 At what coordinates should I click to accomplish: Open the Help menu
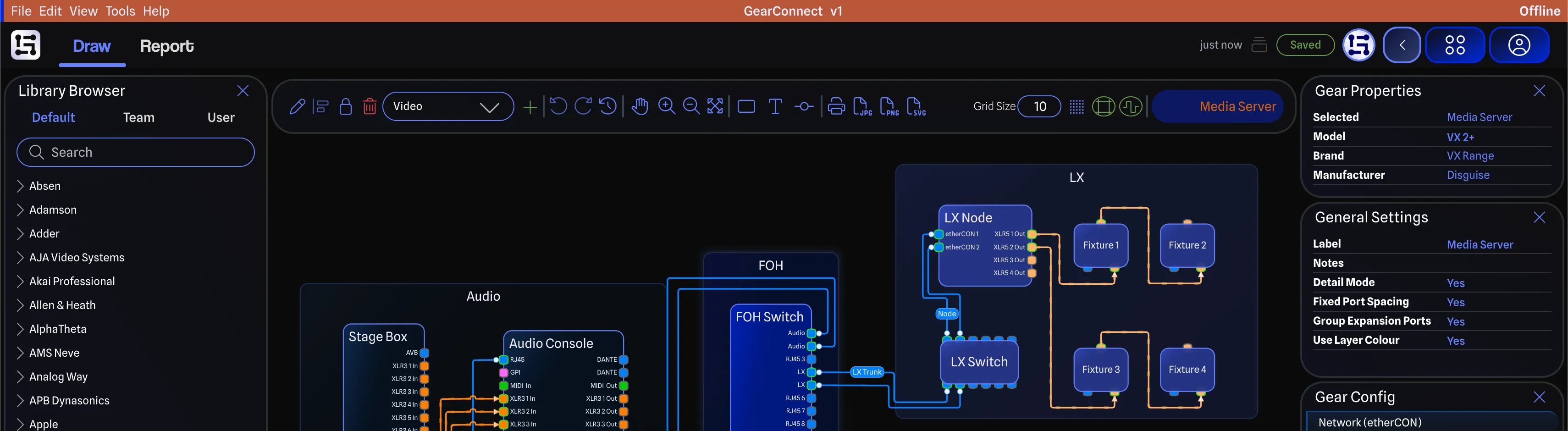click(x=156, y=11)
